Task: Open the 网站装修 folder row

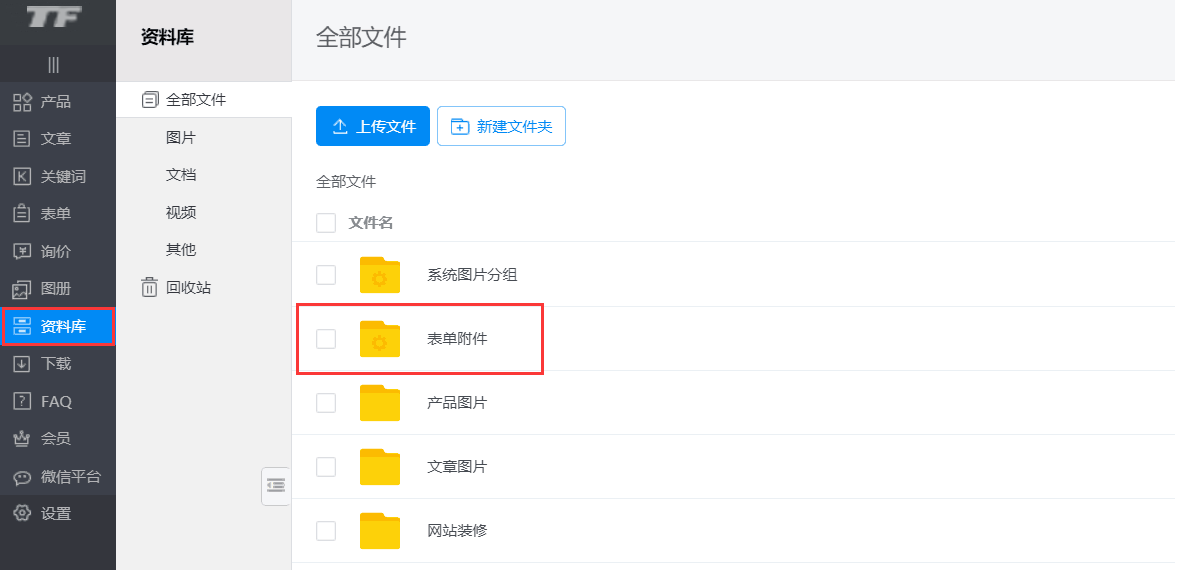Action: click(457, 531)
